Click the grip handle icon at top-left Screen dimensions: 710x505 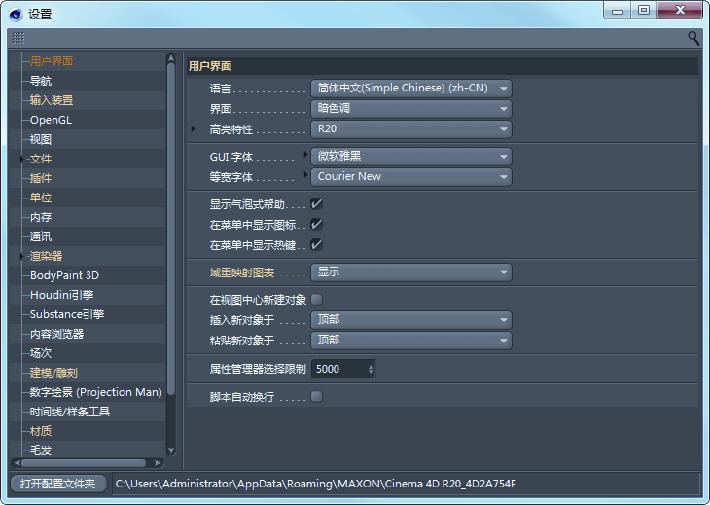pyautogui.click(x=18, y=38)
